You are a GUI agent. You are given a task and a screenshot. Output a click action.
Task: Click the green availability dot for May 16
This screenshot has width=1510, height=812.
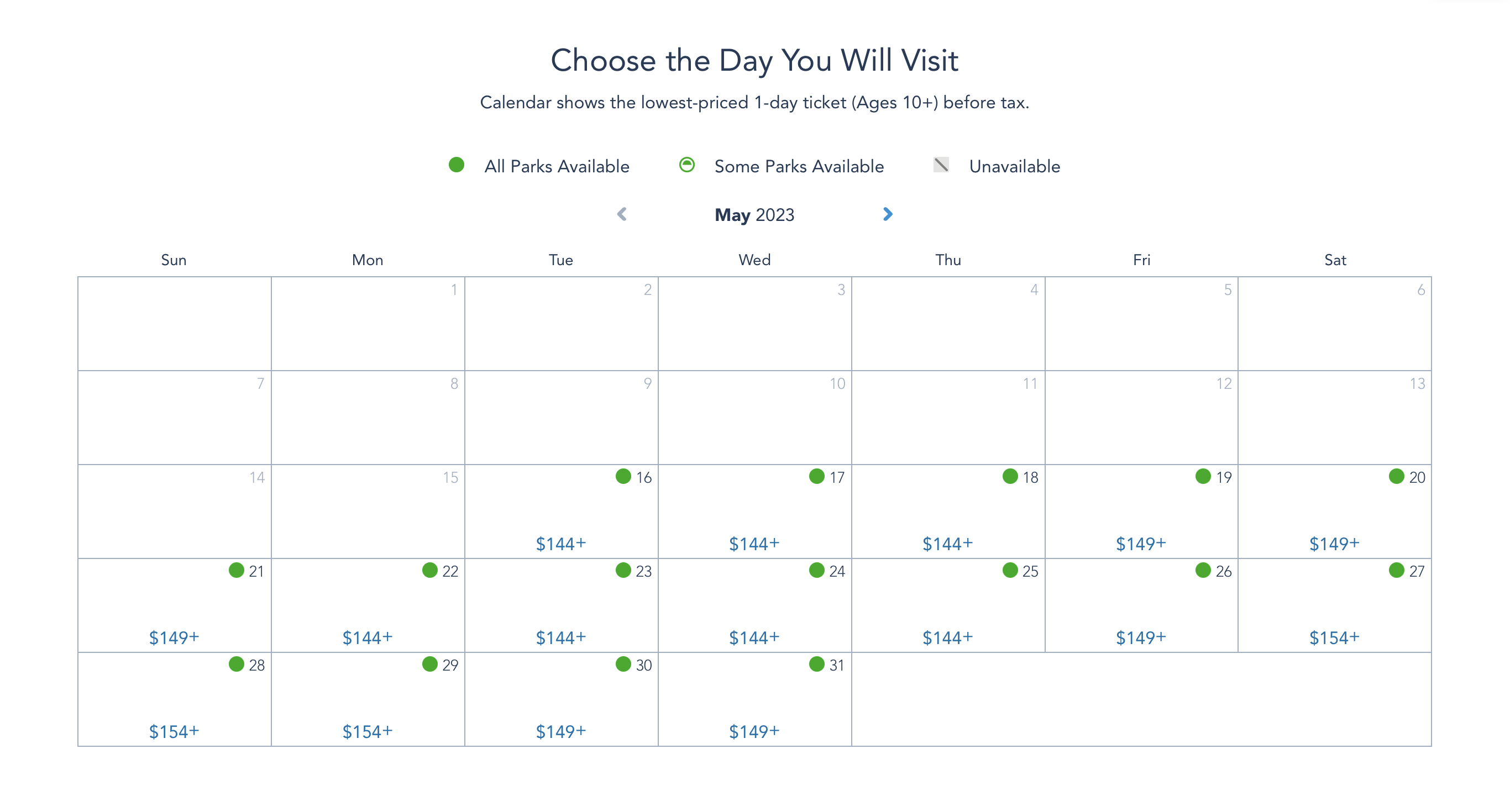coord(623,476)
